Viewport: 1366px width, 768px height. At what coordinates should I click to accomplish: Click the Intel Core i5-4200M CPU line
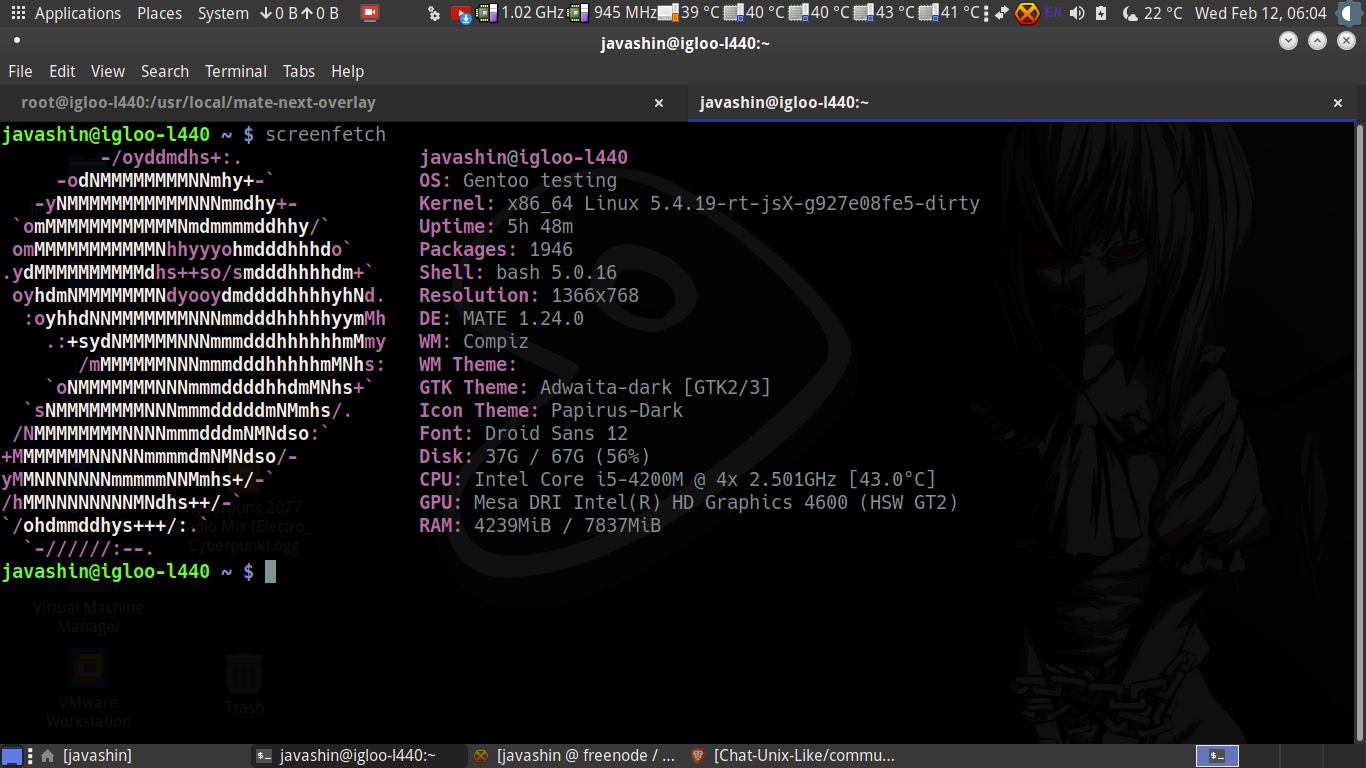click(x=678, y=479)
